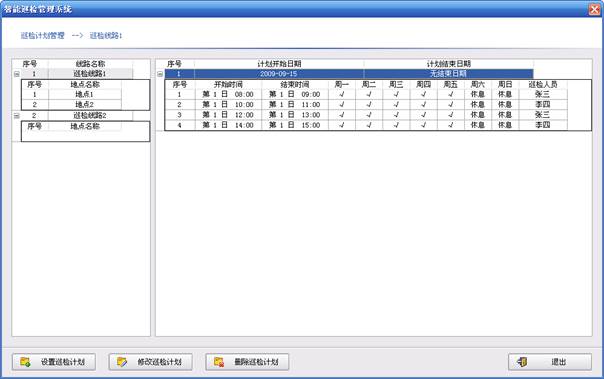Image resolution: width=604 pixels, height=379 pixels.
Task: Toggle 周三 checkmark for the 10:00 shift
Action: click(396, 104)
